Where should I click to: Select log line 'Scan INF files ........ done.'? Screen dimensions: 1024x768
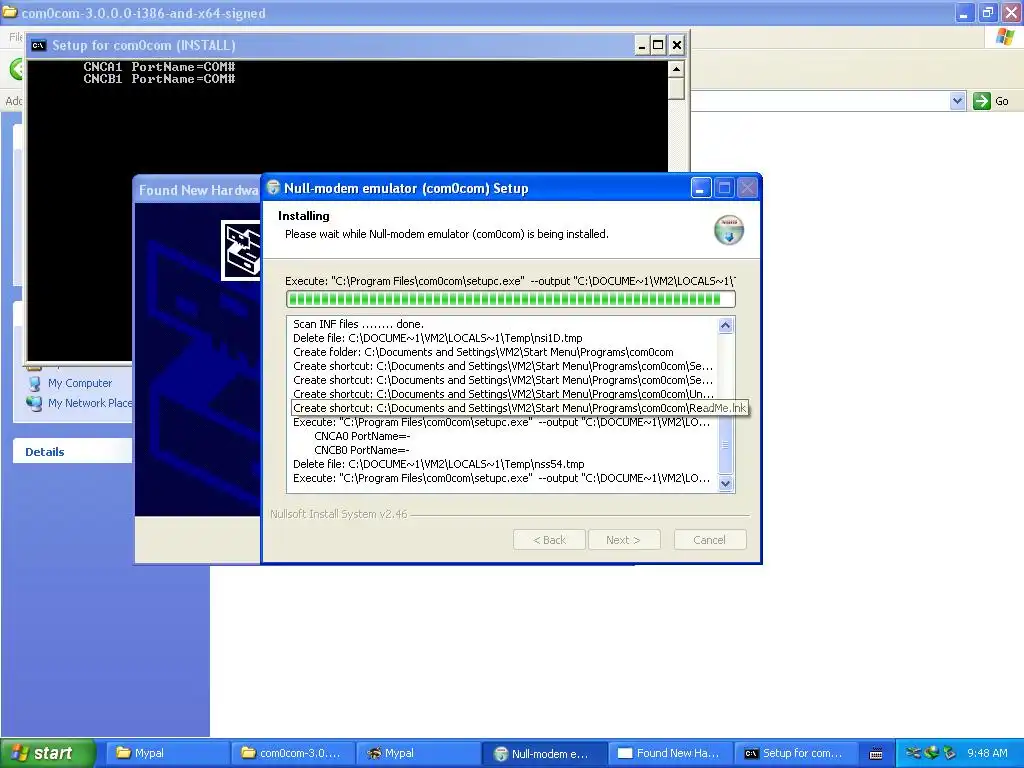tap(359, 324)
